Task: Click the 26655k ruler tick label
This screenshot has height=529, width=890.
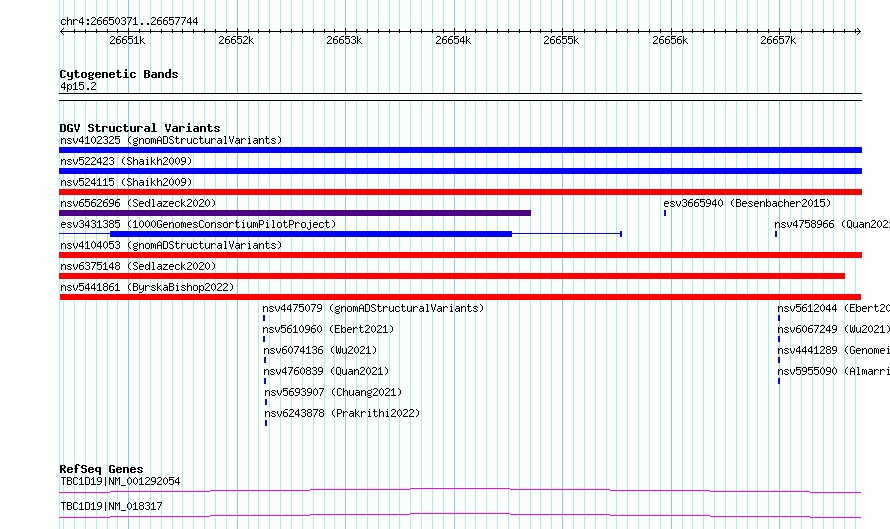Action: (x=561, y=40)
